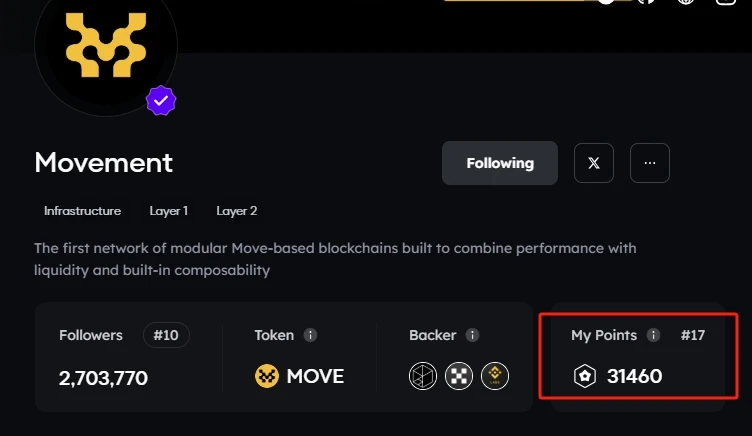The height and width of the screenshot is (436, 752).
Task: Click the purple verified badge
Action: [x=162, y=101]
